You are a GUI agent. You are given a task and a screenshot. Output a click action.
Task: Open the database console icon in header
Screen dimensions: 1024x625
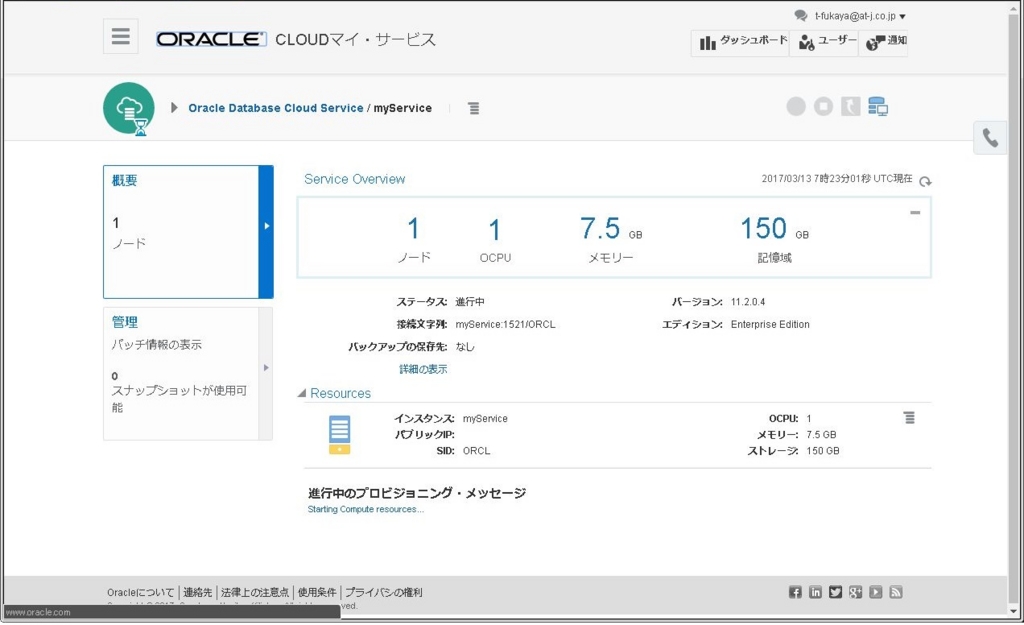tap(878, 106)
